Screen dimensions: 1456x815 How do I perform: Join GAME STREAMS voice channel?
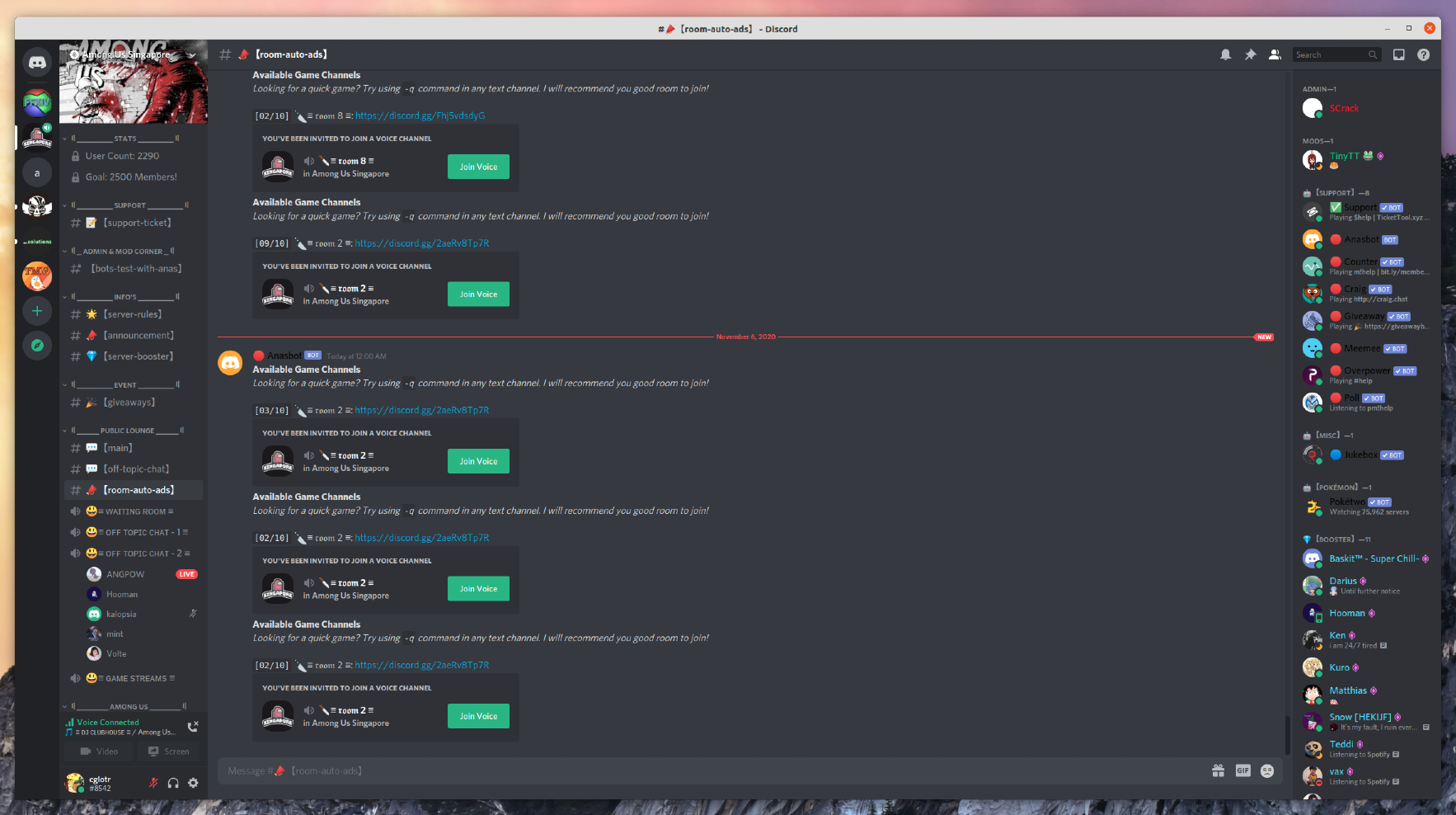[x=134, y=679]
